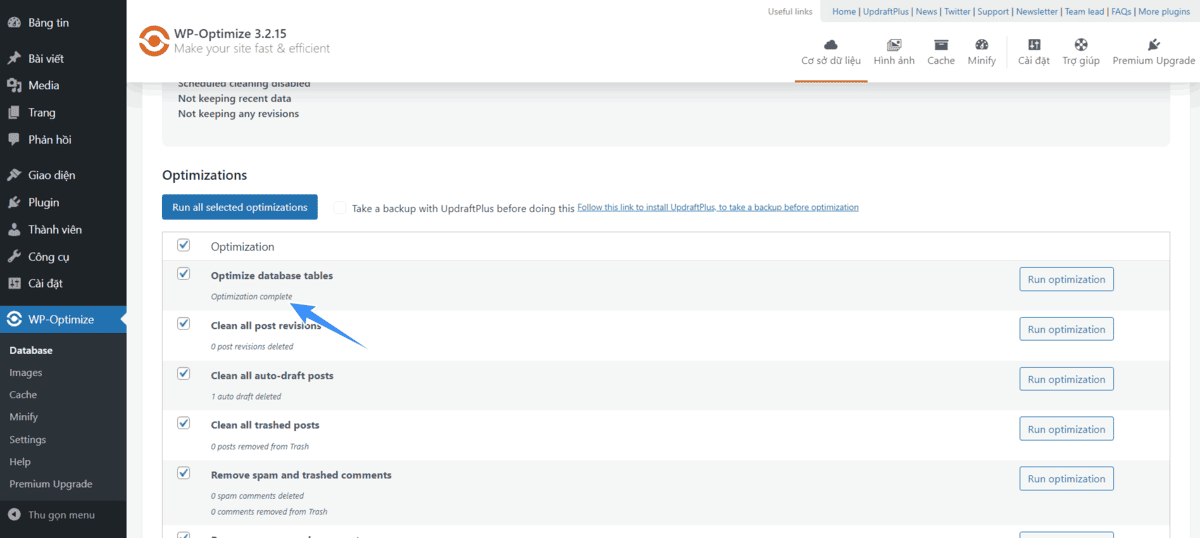The width and height of the screenshot is (1200, 538).
Task: Click the 0 post revisions deleted text
Action: pos(252,346)
